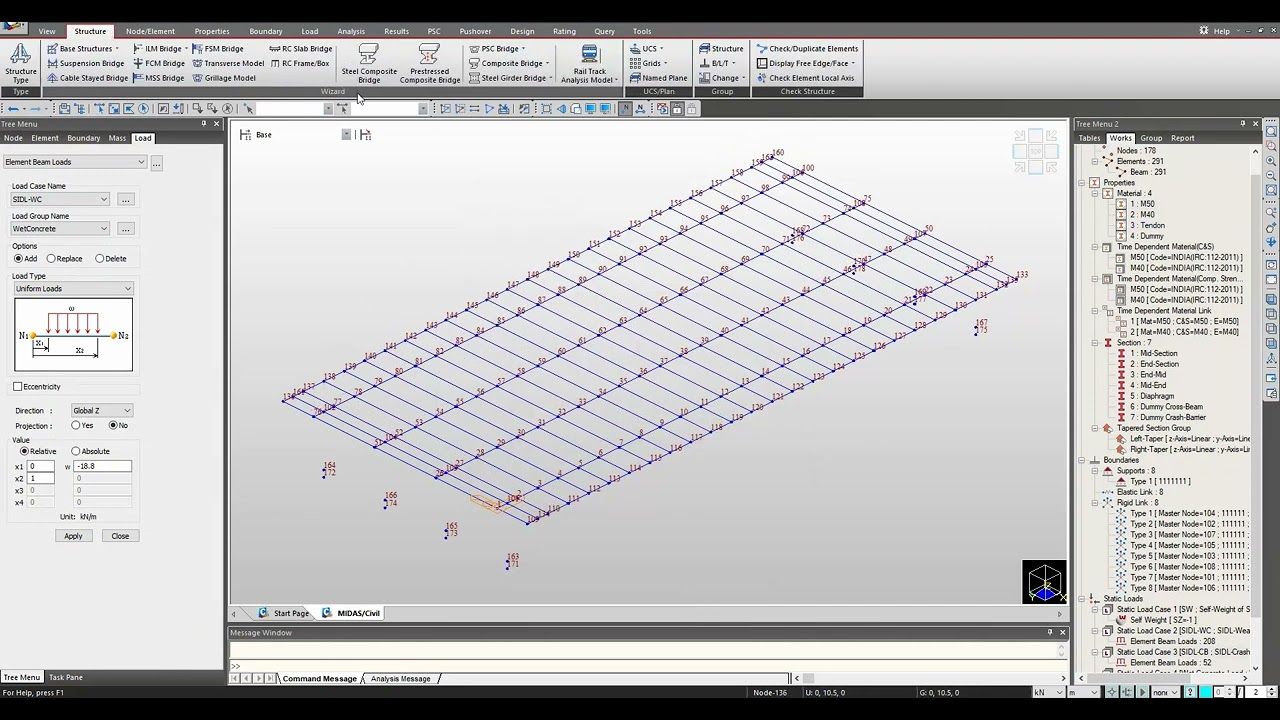Open the PSC Bridge dropdown

497,48
